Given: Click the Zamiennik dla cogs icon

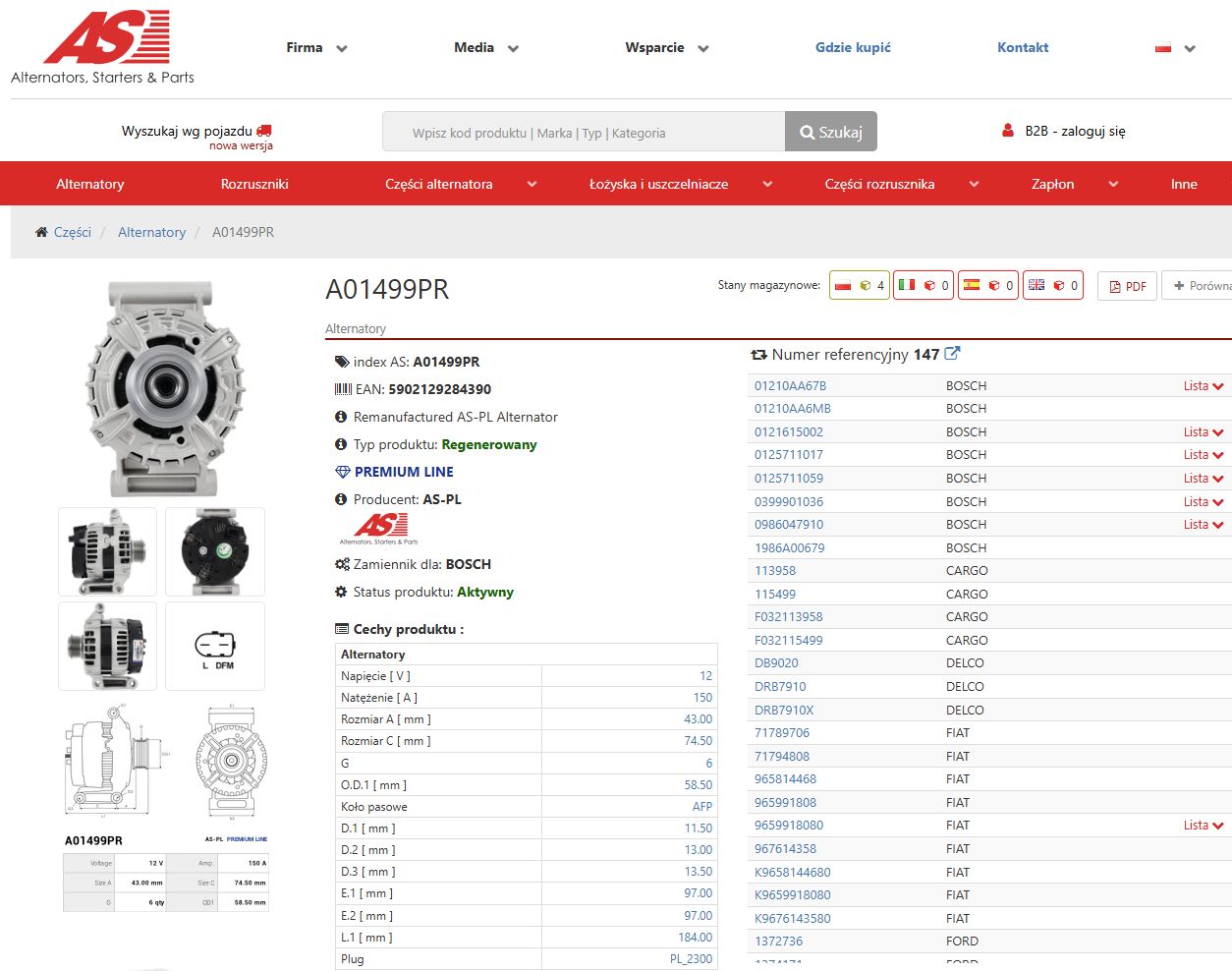Looking at the screenshot, I should point(342,564).
